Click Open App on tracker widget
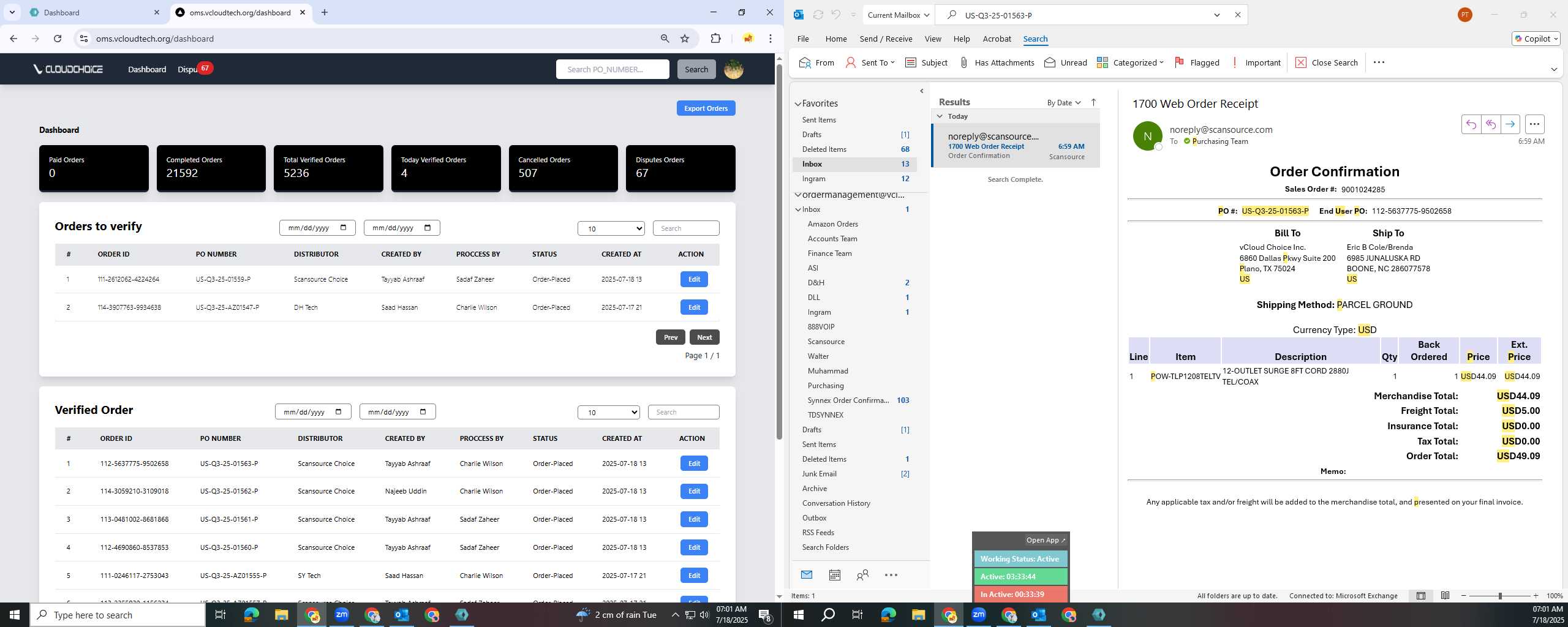This screenshot has width=1568, height=627. coord(1046,540)
